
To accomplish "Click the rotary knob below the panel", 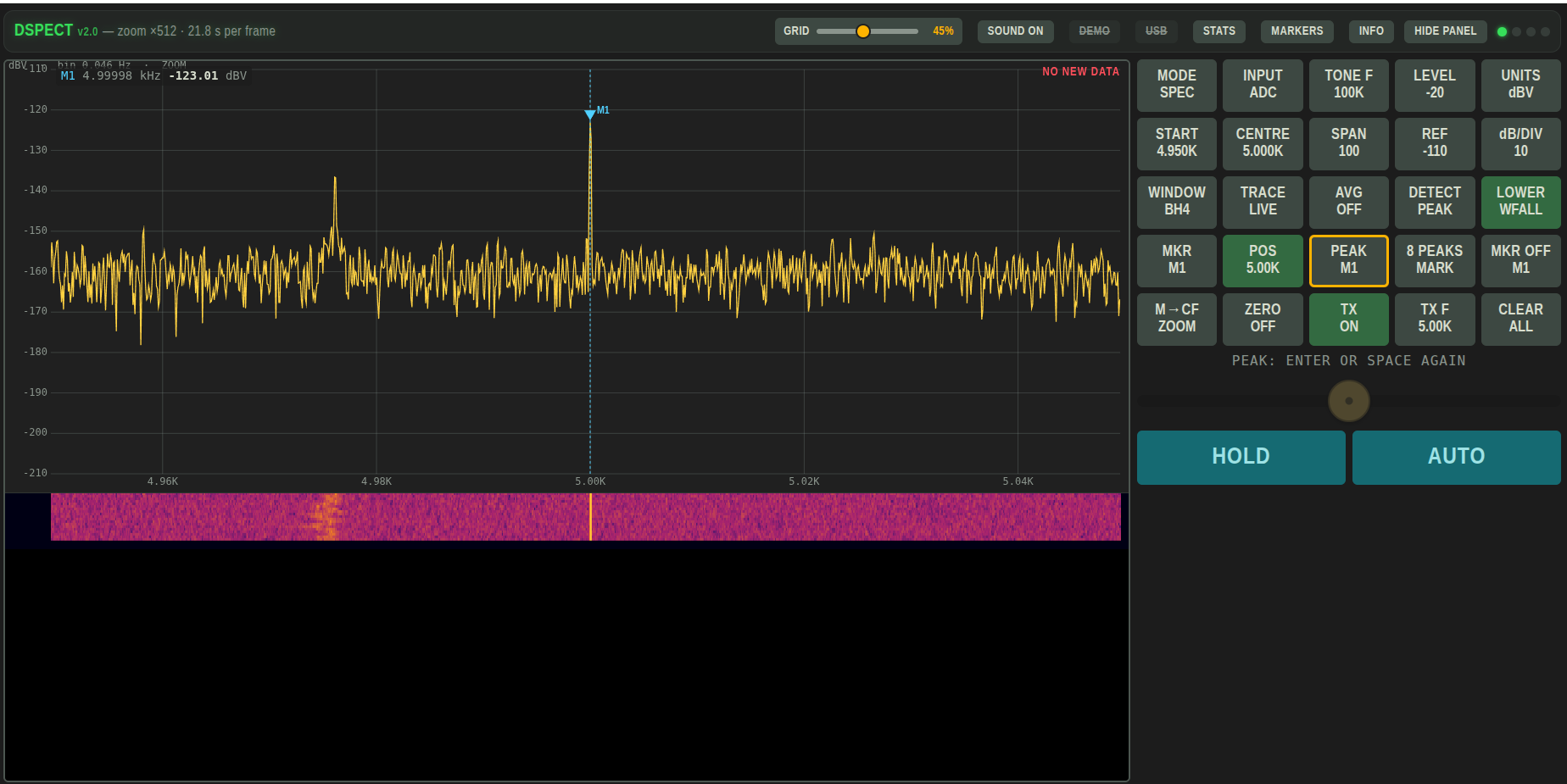I will point(1349,401).
